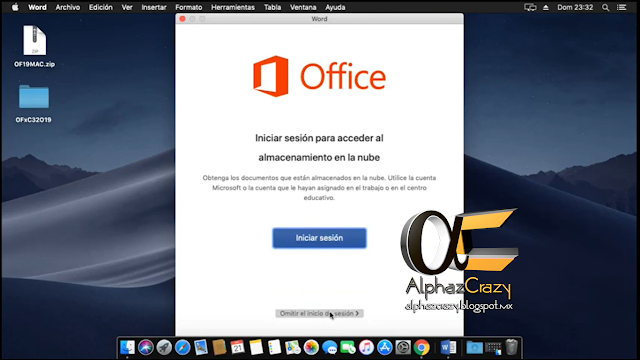Close the Word sign-in window
This screenshot has height=360, width=640.
coord(182,19)
